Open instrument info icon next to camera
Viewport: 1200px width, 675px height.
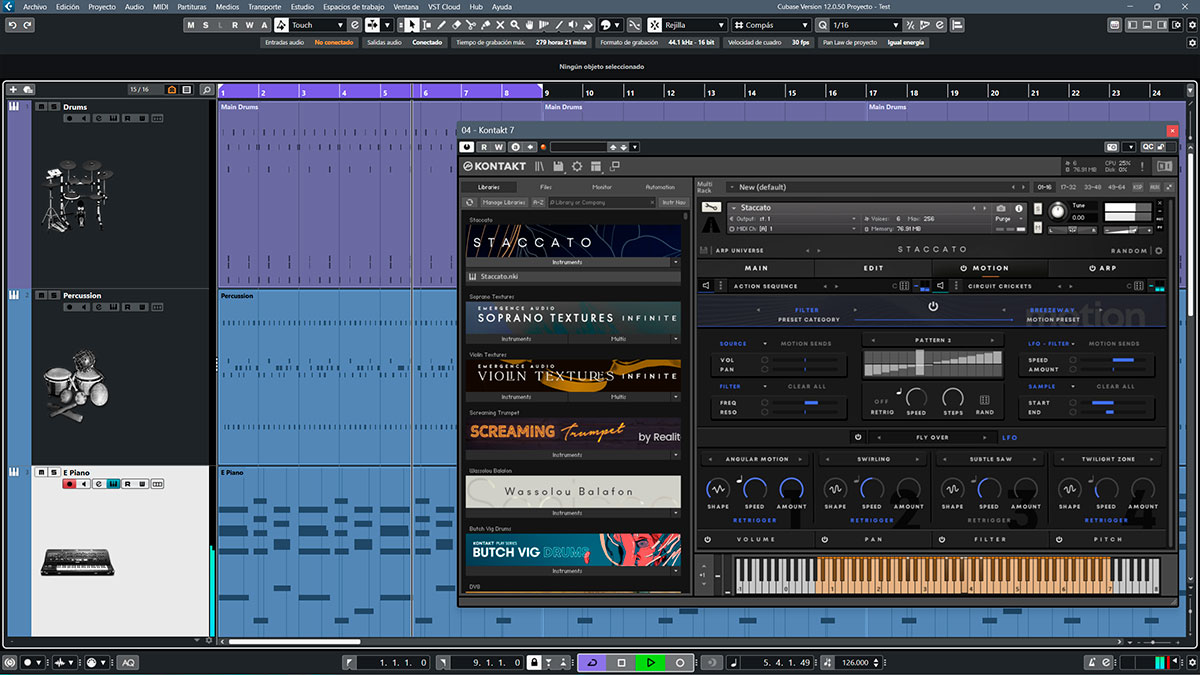click(1019, 208)
